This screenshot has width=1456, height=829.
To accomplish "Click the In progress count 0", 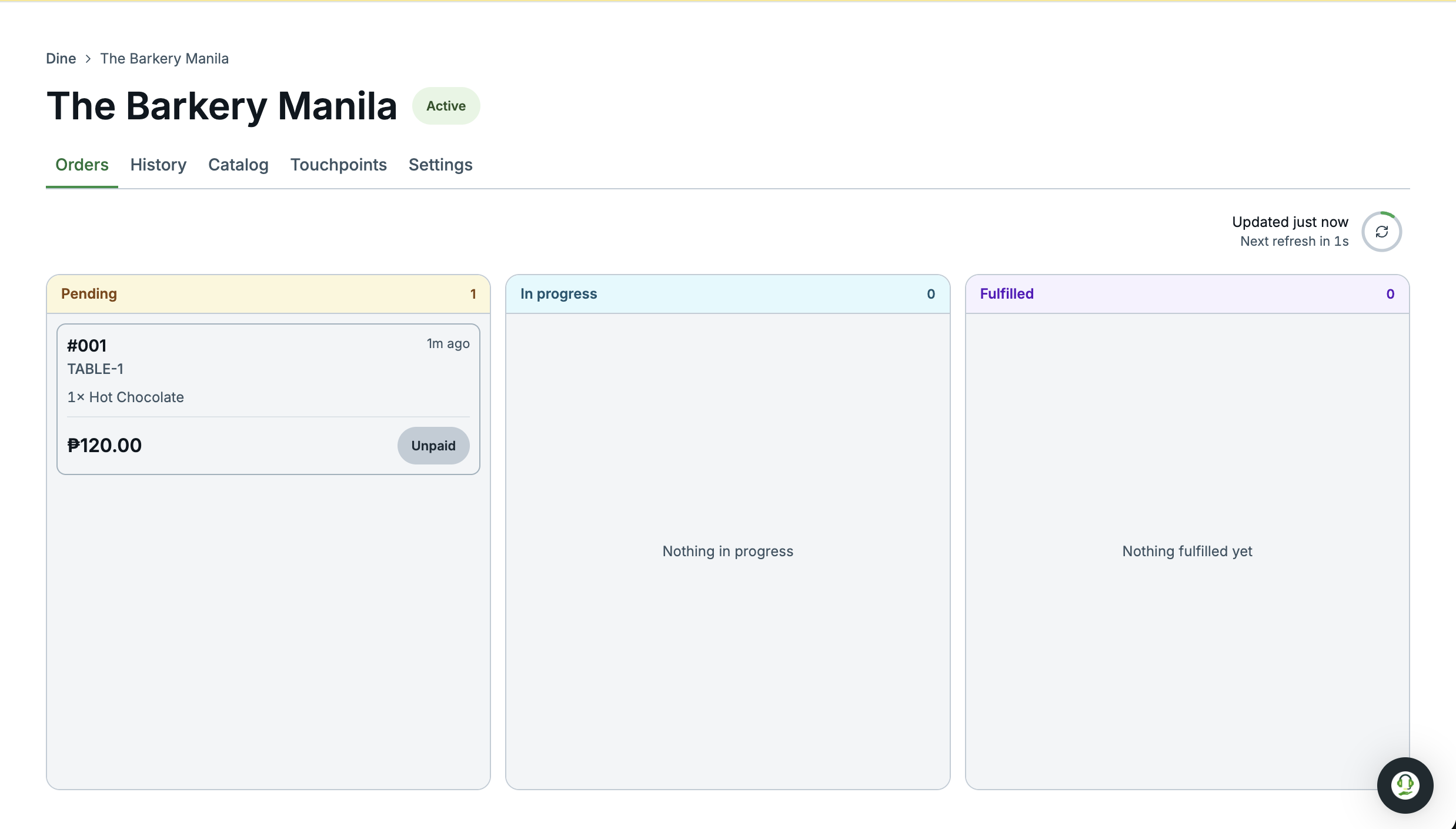I will click(x=931, y=294).
